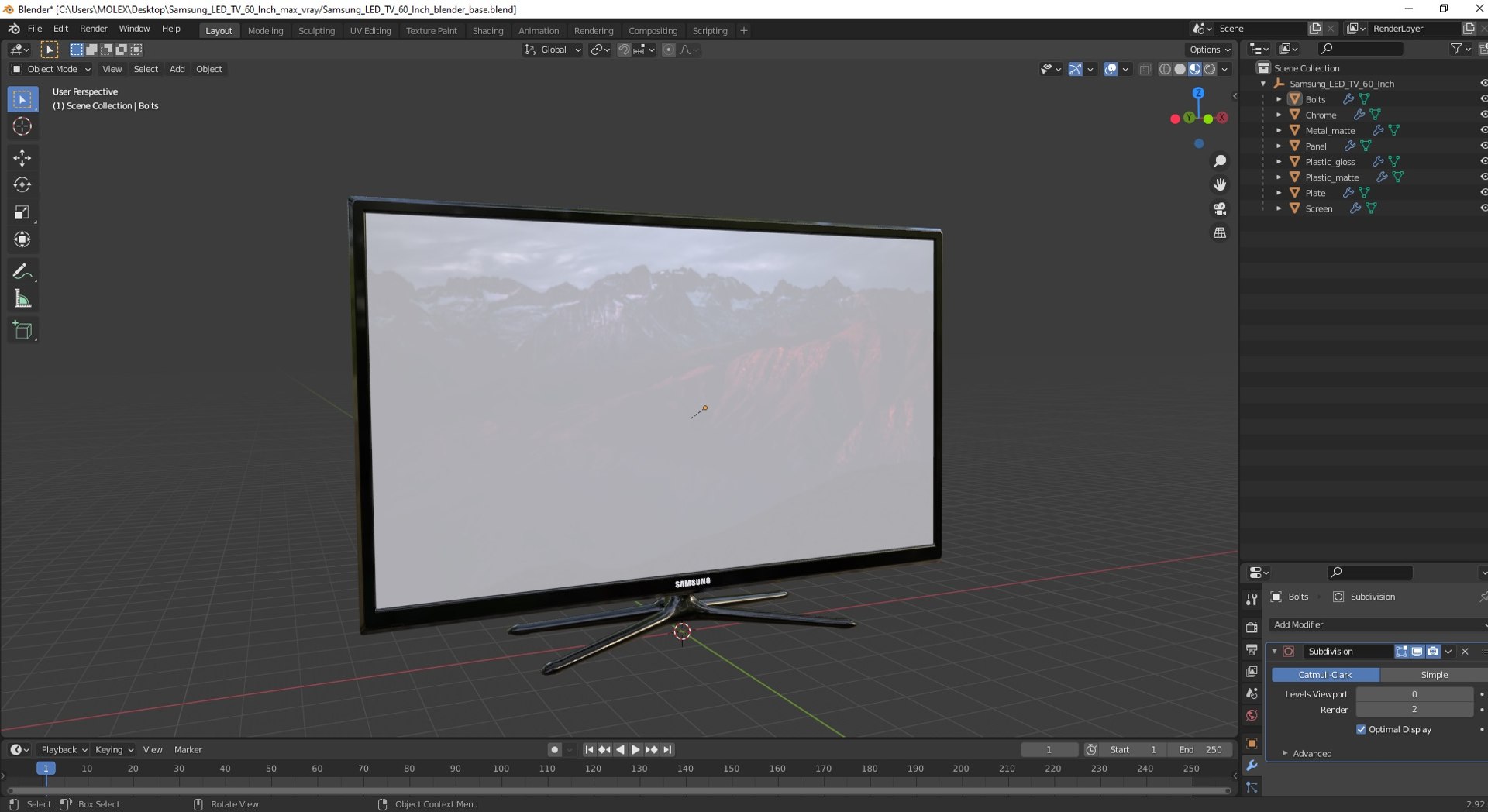The width and height of the screenshot is (1488, 812).
Task: Toggle snapping magnet icon
Action: (624, 50)
